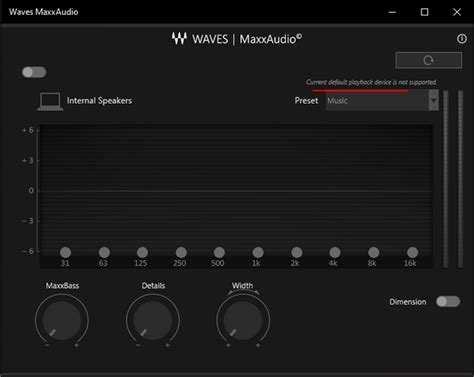Click the 250 Hz equalizer handle

pyautogui.click(x=181, y=253)
